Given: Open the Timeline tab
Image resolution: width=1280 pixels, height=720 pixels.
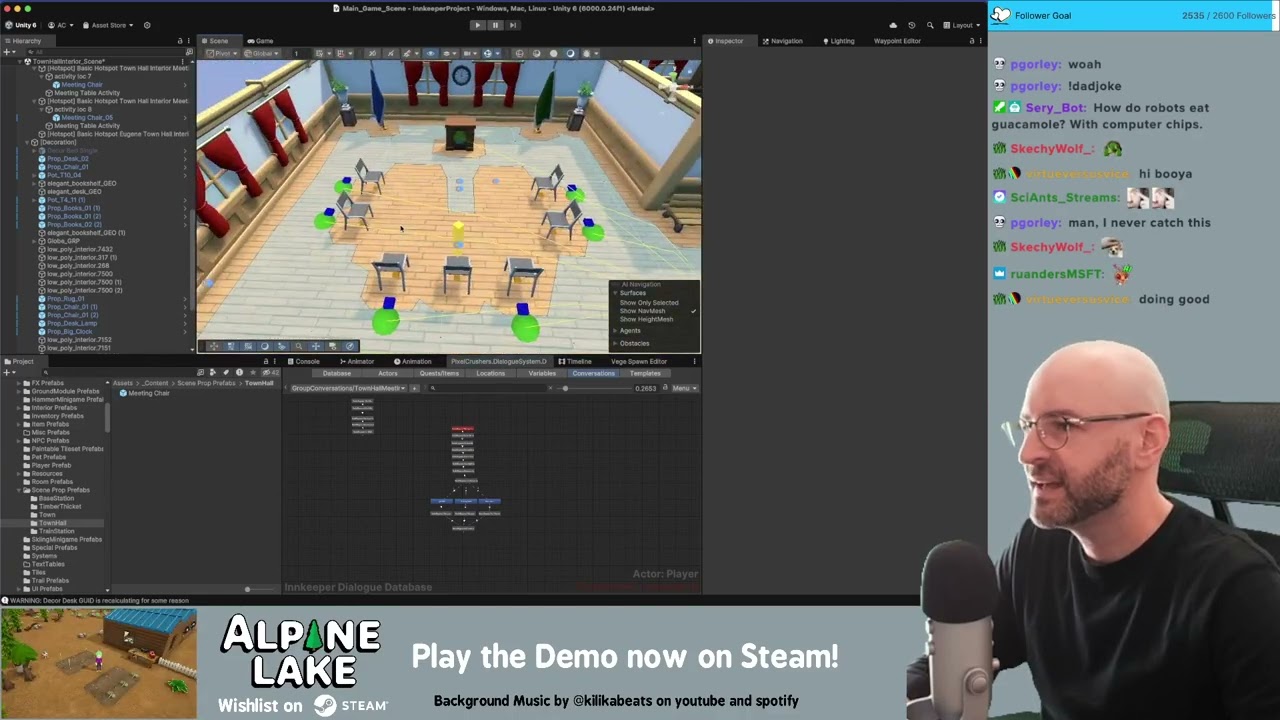Looking at the screenshot, I should (576, 361).
